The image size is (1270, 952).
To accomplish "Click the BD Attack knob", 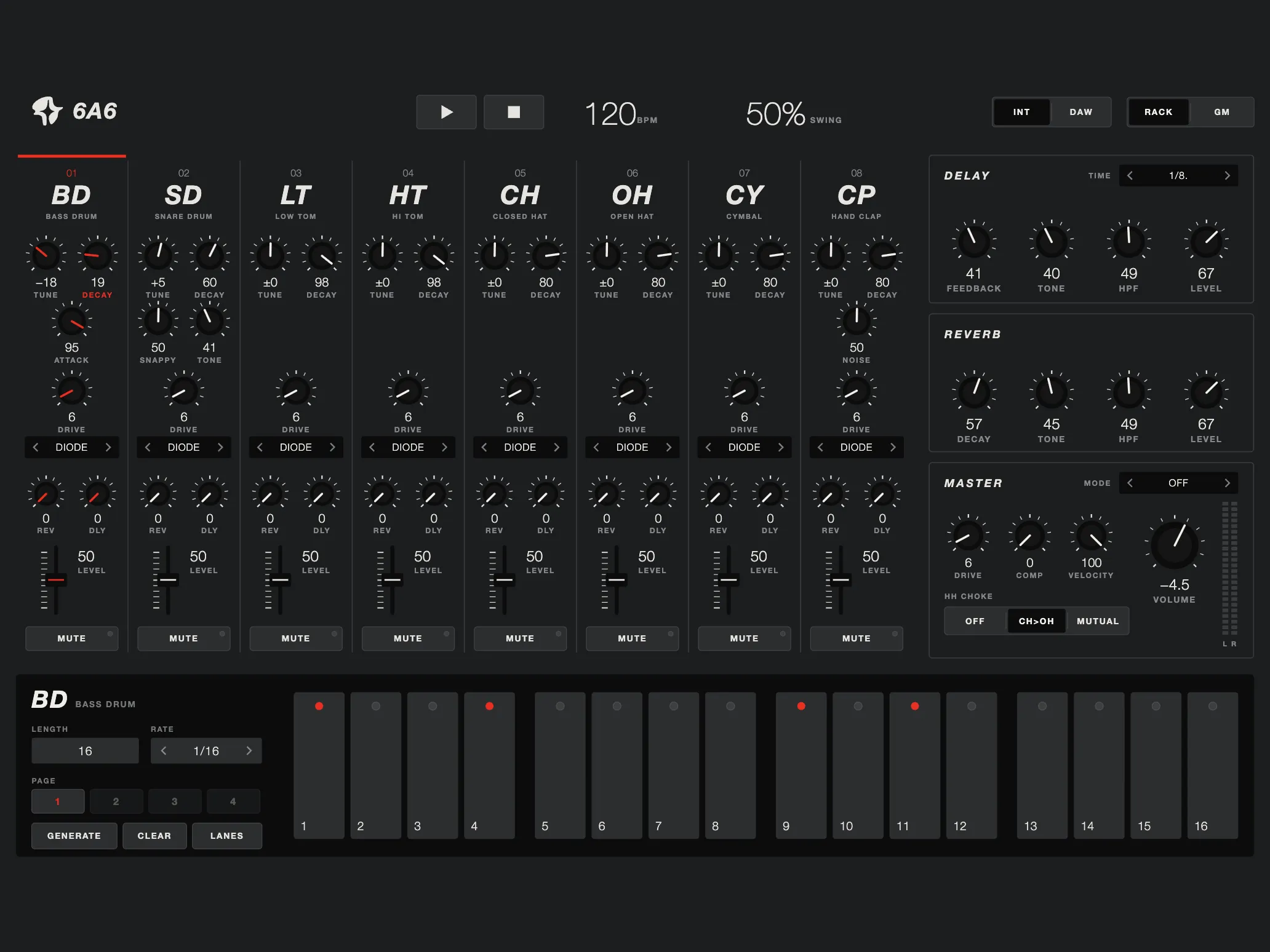I will click(x=71, y=321).
